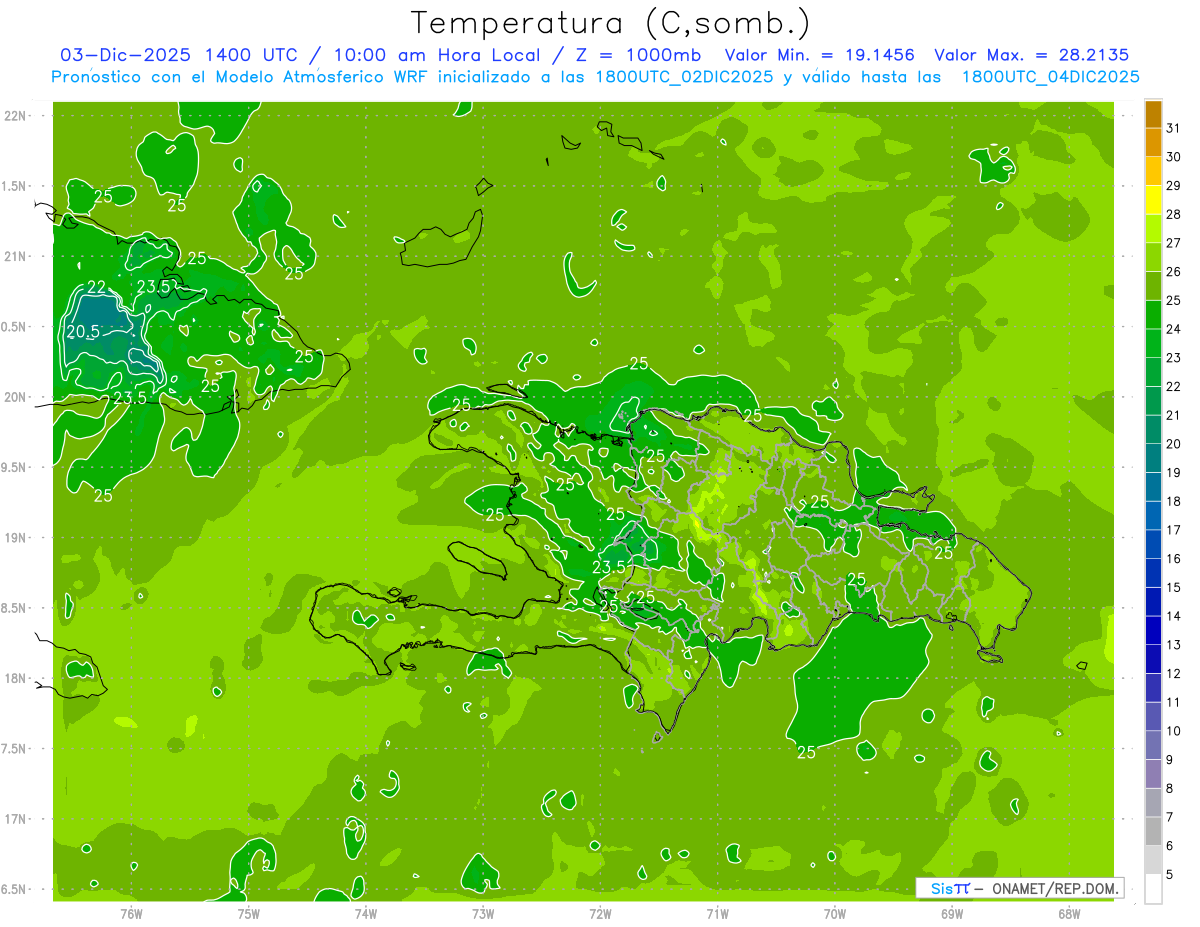Click the '18N' latitude axis label
The height and width of the screenshot is (927, 1200).
pos(17,678)
